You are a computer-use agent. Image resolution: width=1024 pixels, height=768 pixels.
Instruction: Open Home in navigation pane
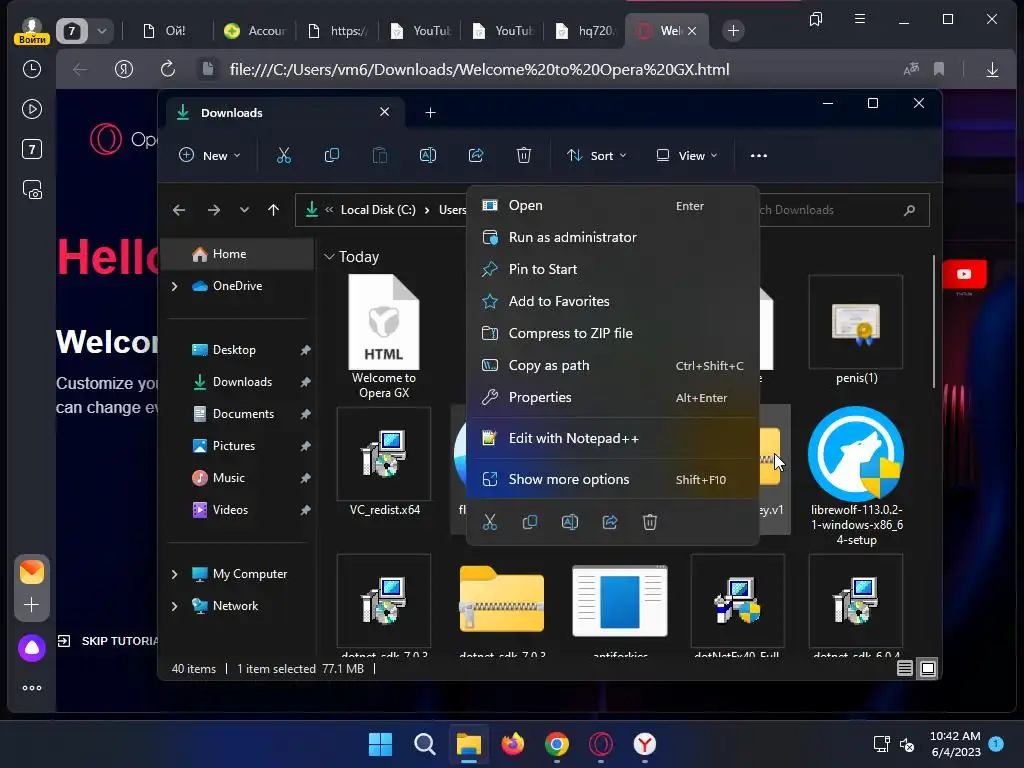tap(237, 254)
